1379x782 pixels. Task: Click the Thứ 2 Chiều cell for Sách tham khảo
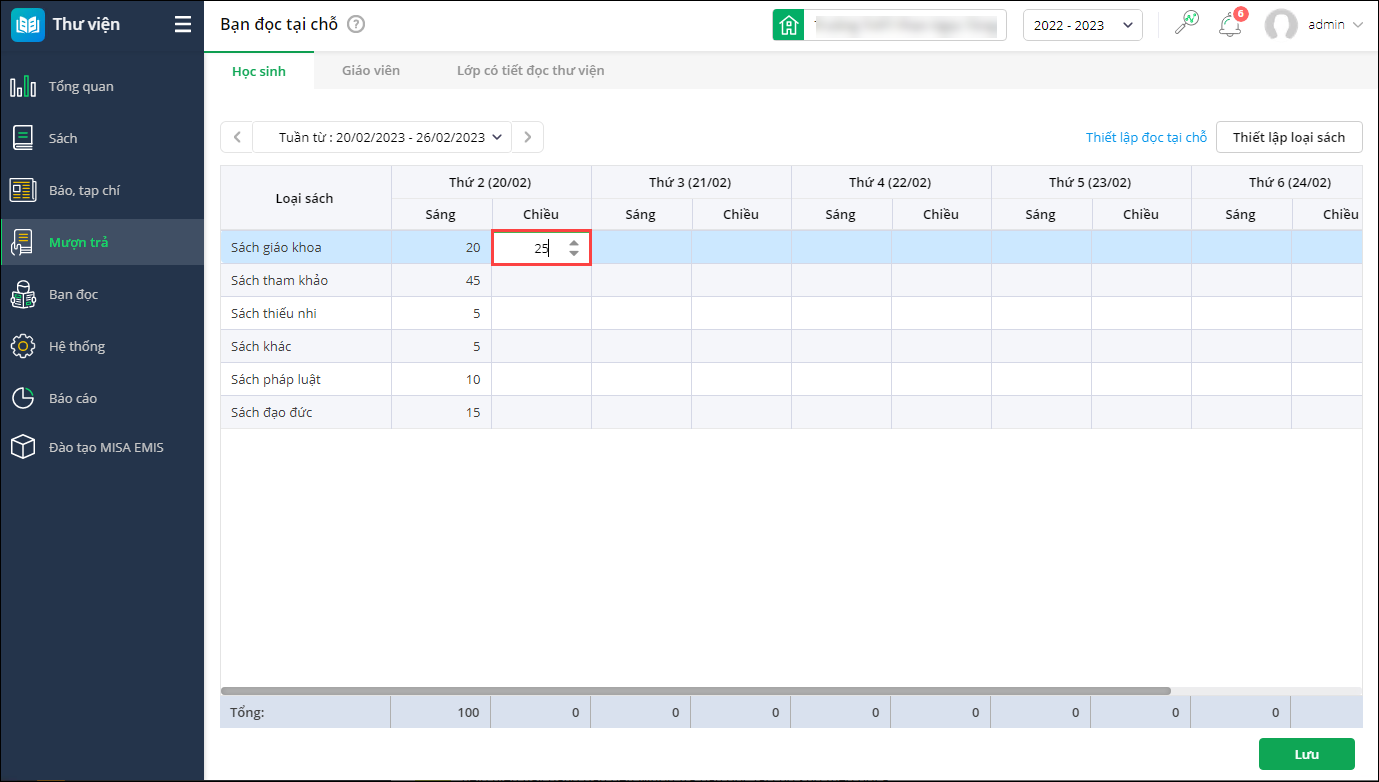[x=541, y=281]
